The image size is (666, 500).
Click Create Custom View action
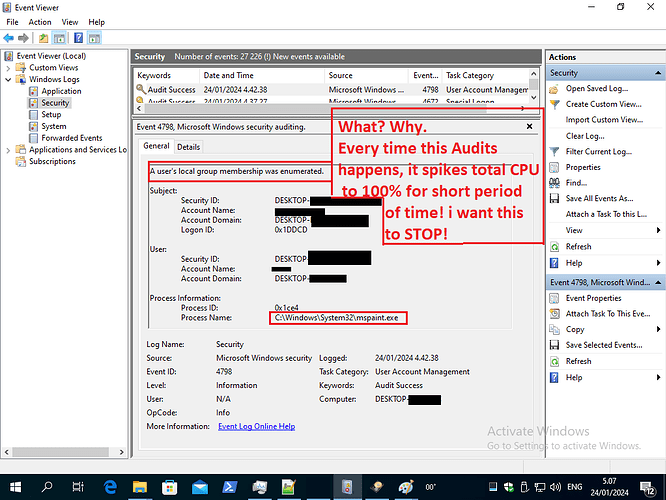[603, 105]
